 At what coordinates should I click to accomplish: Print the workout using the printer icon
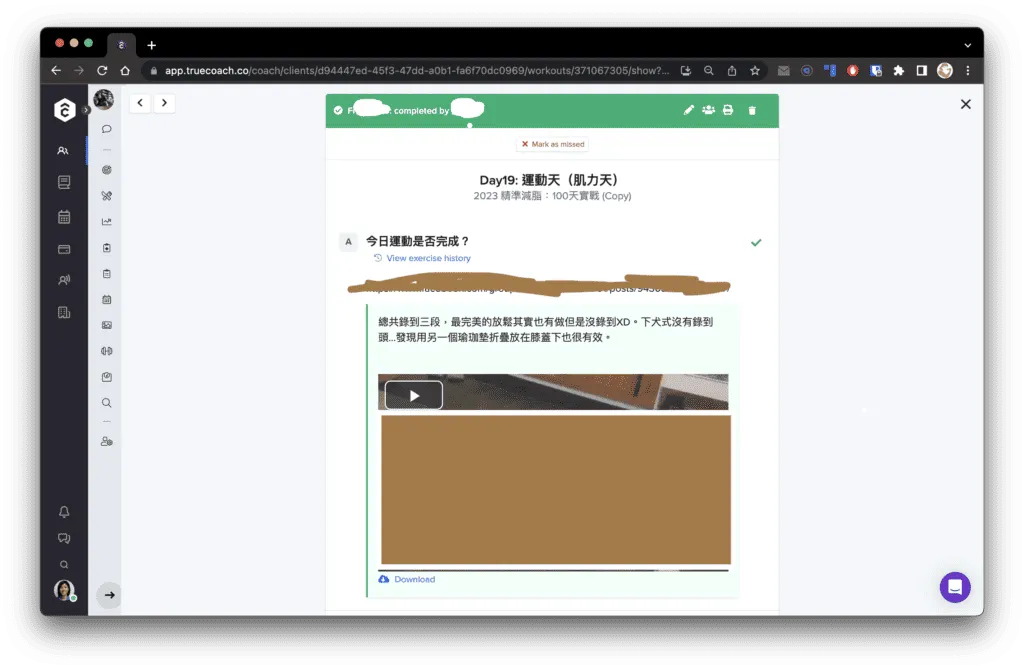(728, 110)
